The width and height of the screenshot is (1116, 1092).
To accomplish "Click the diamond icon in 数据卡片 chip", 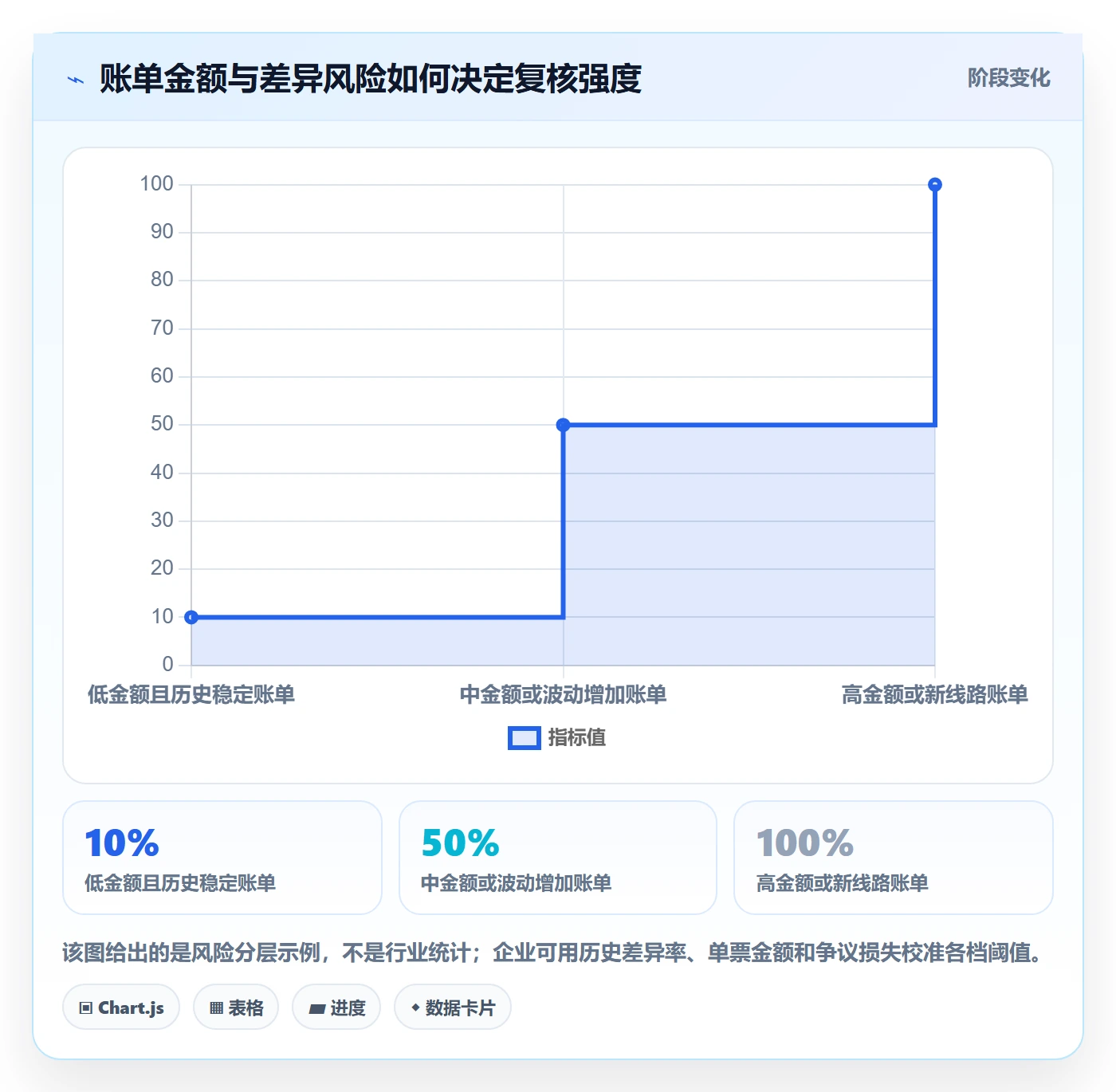I will tap(415, 1008).
